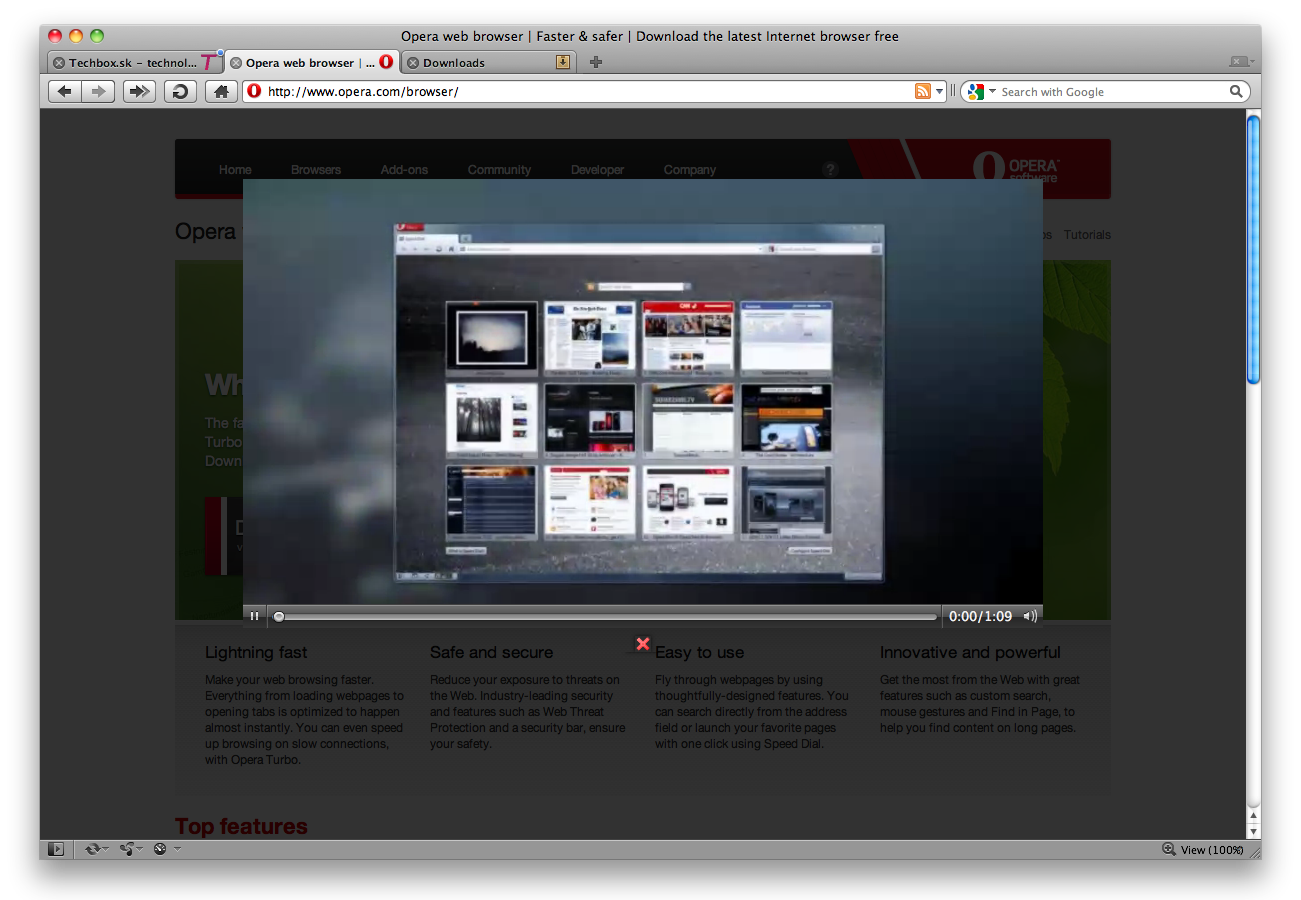
Task: Click the Easy to use heading
Action: point(699,652)
